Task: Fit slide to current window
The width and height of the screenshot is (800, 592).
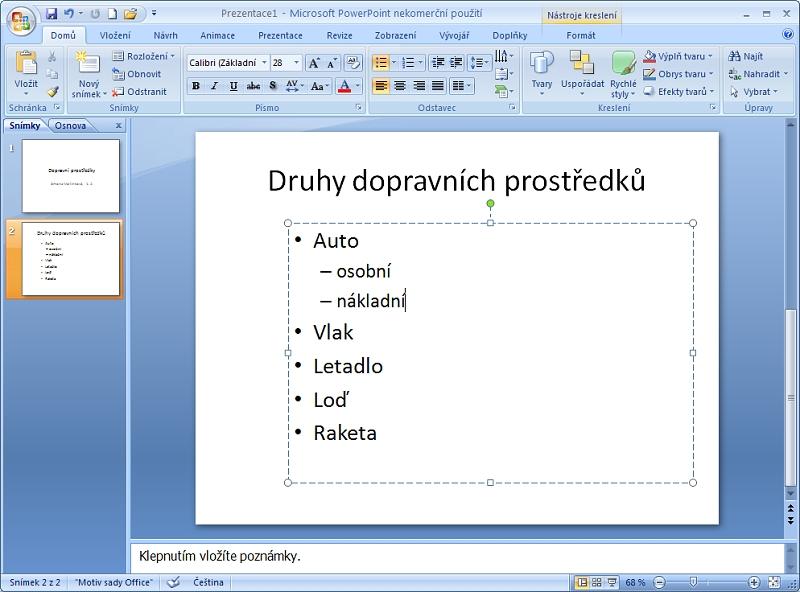Action: (774, 582)
